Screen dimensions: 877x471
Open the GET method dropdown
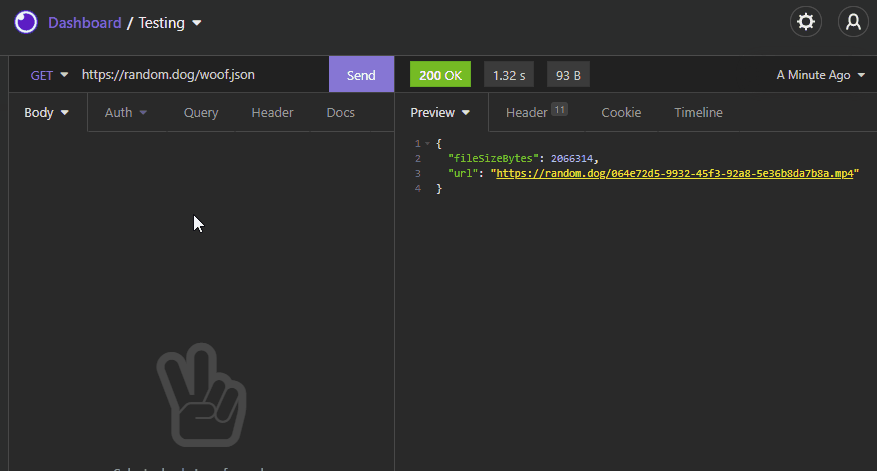point(49,75)
